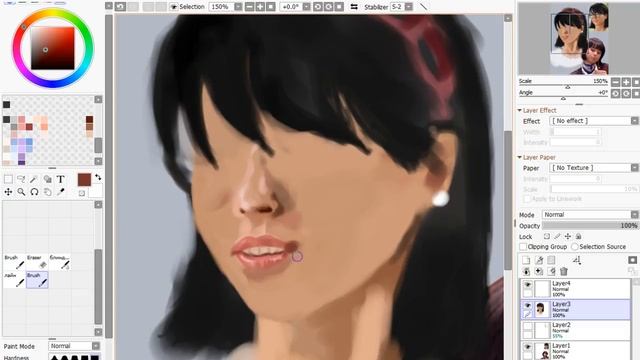Click the foreground color swatch
The image size is (640, 360).
84,180
